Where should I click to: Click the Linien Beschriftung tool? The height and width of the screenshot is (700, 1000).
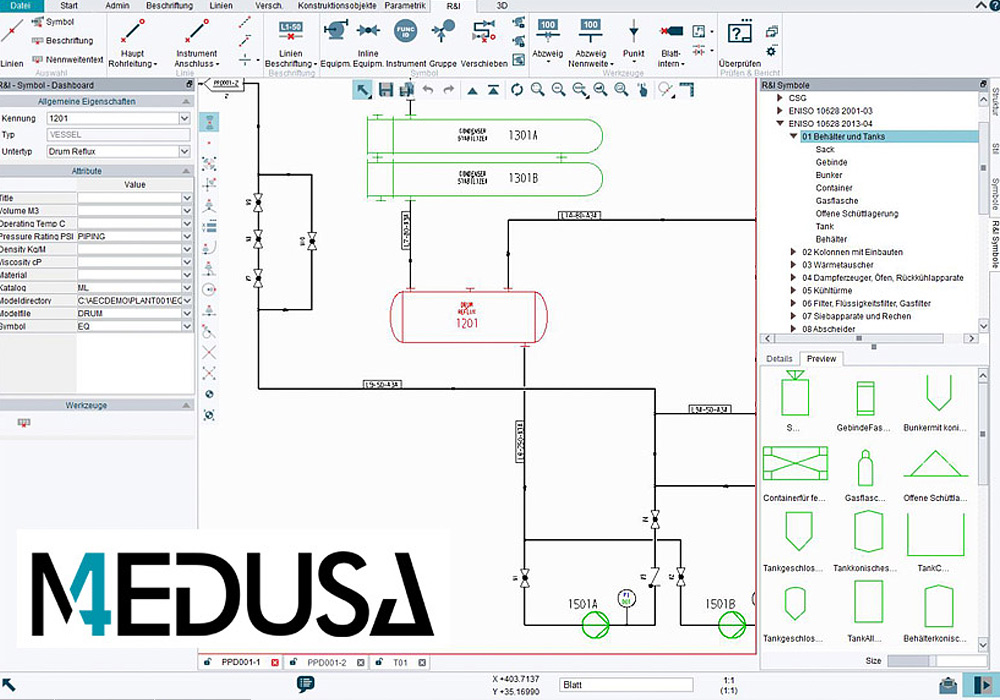pos(291,42)
